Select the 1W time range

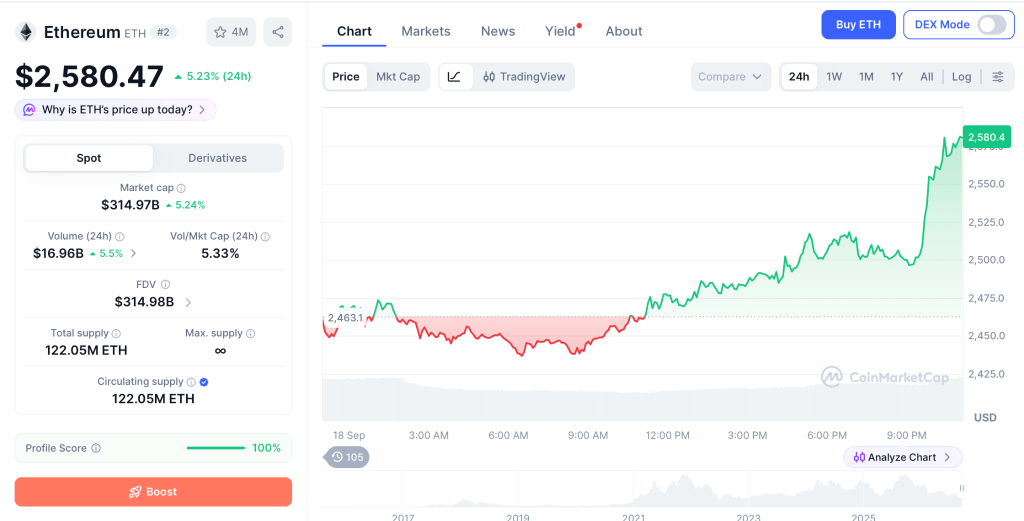click(834, 77)
